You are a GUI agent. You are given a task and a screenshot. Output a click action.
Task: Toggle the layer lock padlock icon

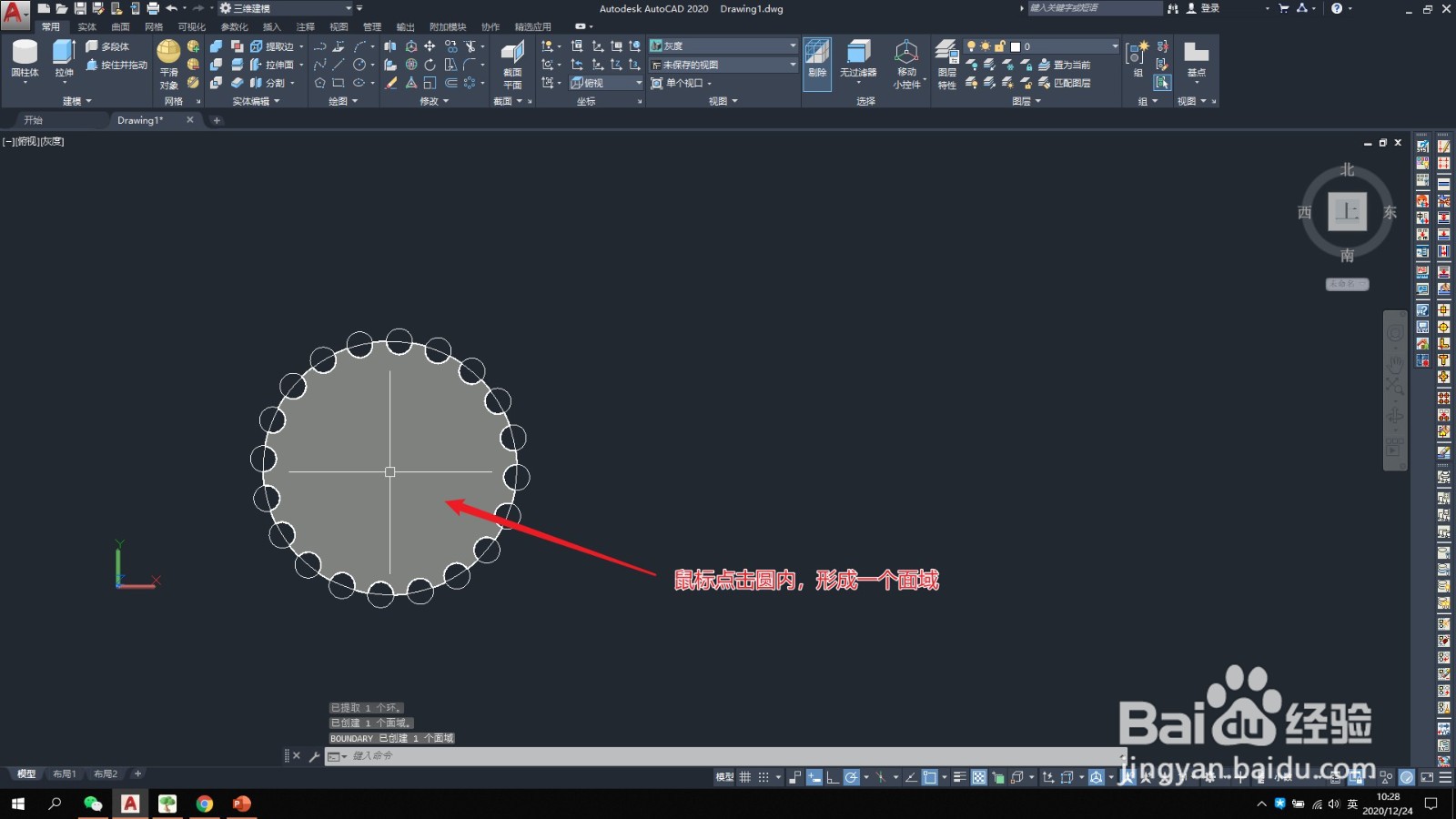click(999, 46)
